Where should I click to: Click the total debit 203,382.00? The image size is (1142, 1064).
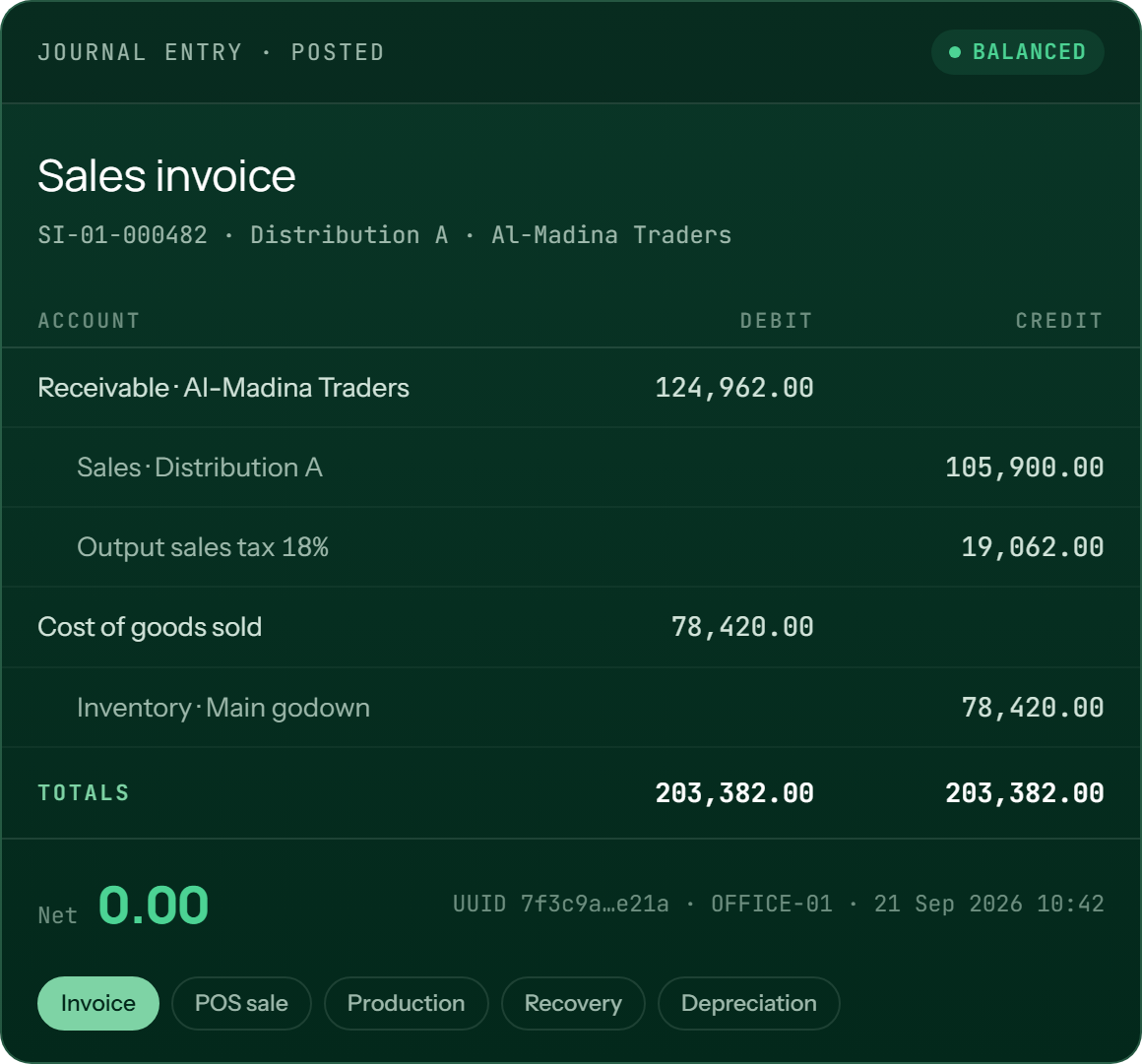click(x=734, y=793)
